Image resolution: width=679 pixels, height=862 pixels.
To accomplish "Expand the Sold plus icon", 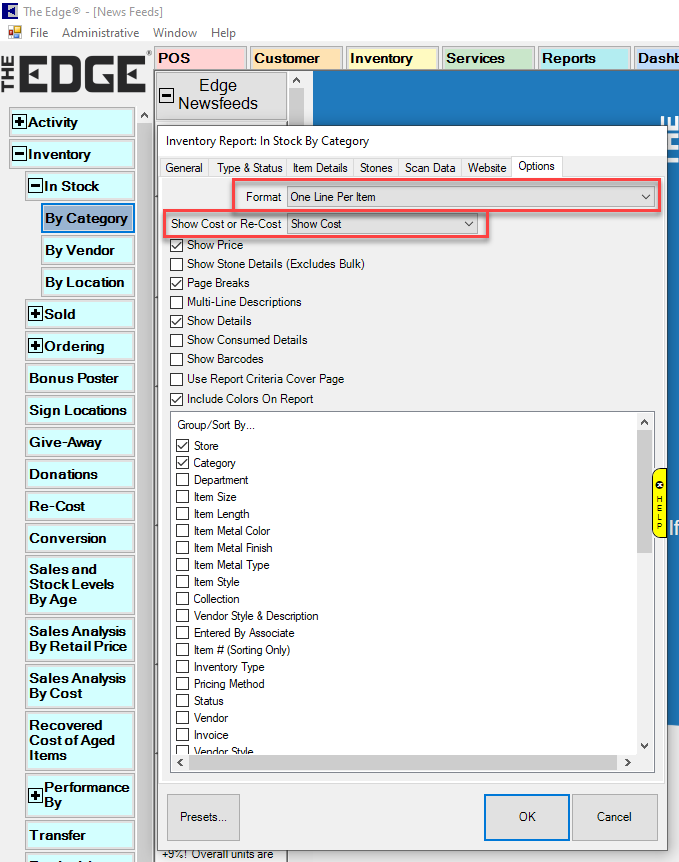I will click(x=36, y=315).
